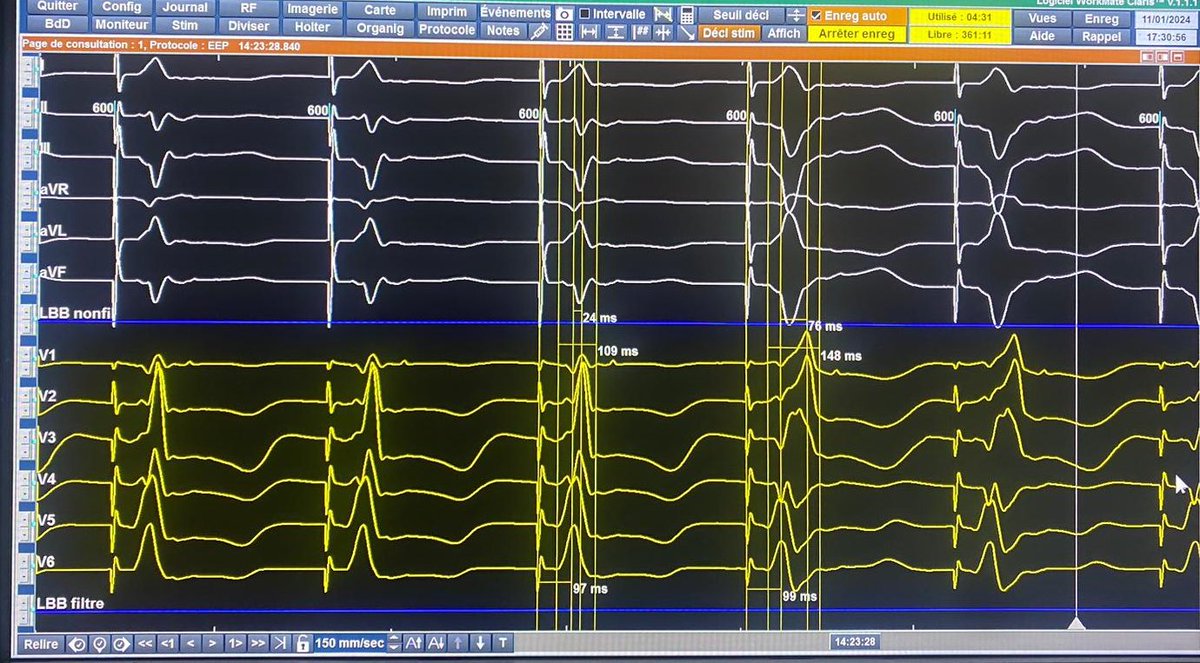
Task: Open the grid display icon
Action: 564,32
